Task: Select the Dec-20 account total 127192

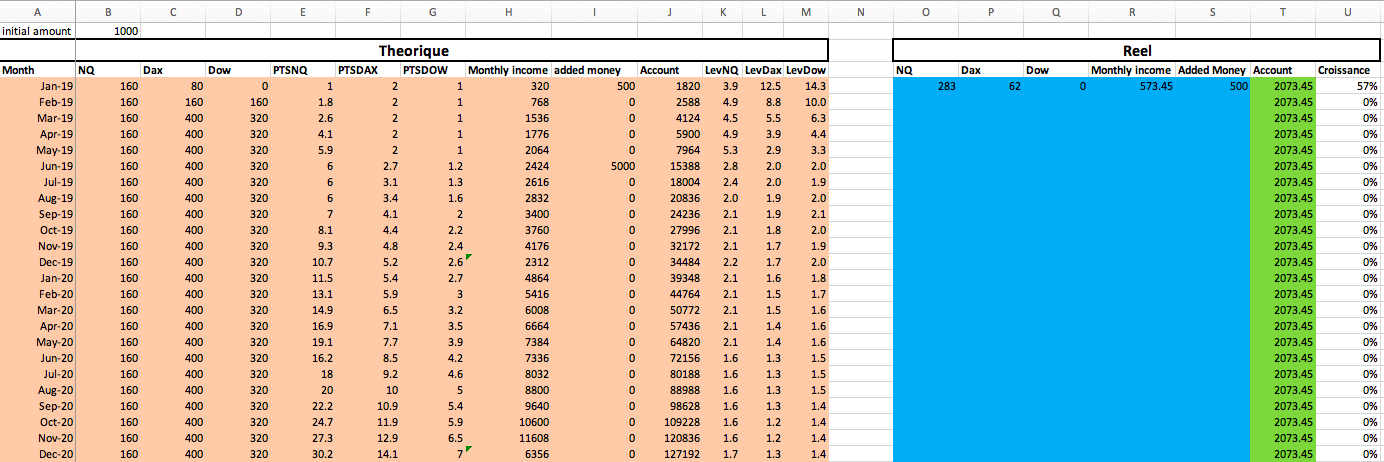Action: tap(669, 454)
